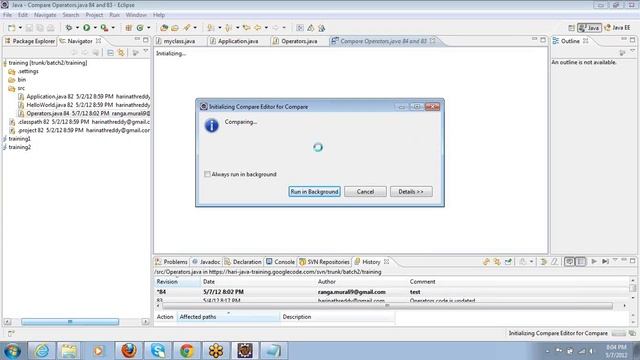Switch to the Console tab
This screenshot has width=640, height=360.
coord(280,262)
